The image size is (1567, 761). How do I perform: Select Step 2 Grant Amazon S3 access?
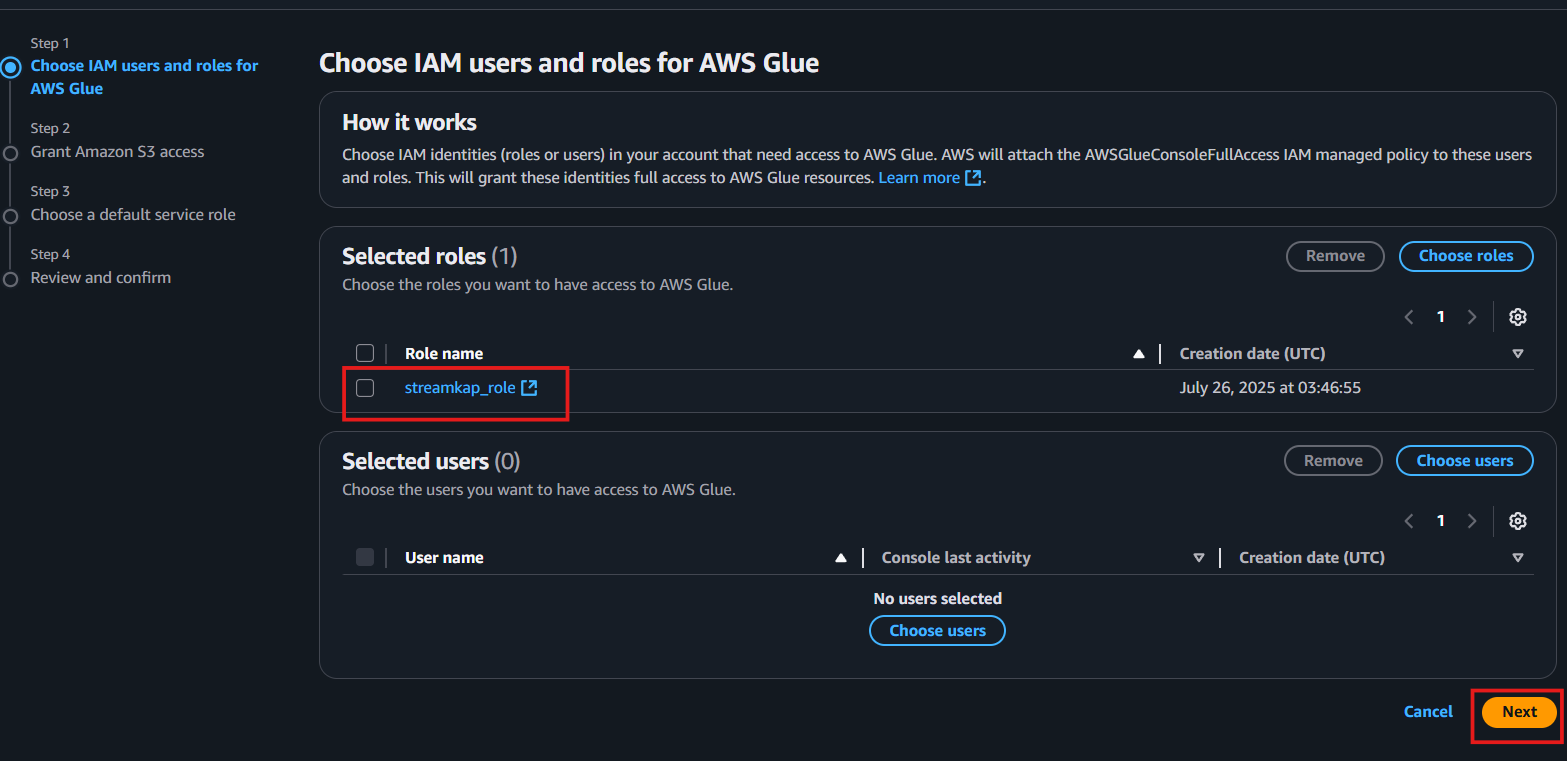pos(117,152)
